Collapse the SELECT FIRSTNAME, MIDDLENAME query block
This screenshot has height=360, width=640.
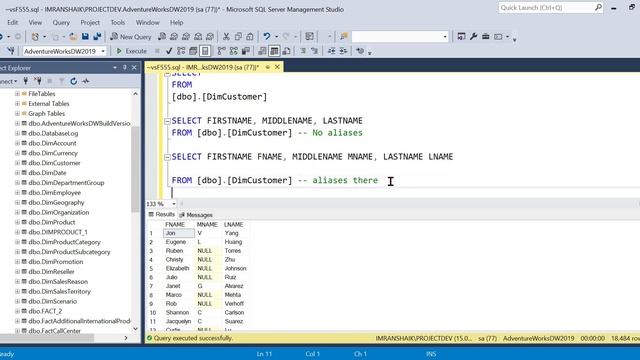point(167,121)
